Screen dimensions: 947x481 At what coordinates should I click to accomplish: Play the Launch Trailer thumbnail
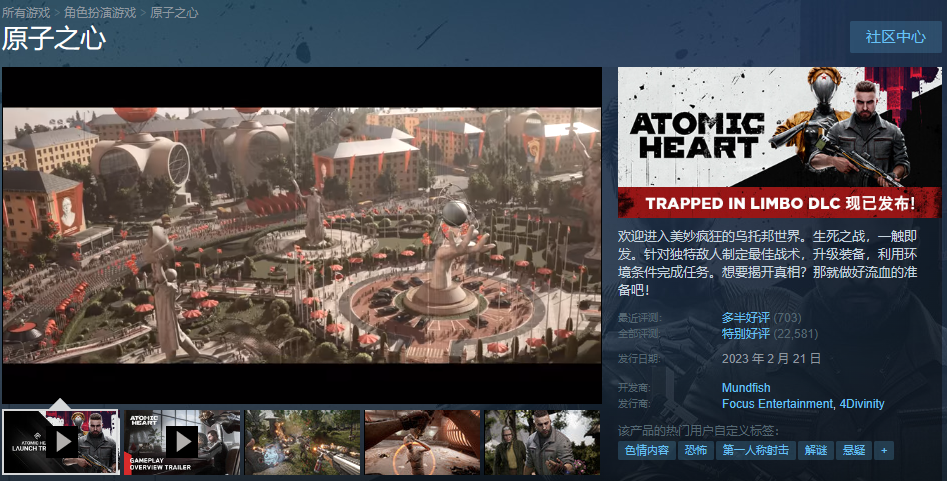[60, 442]
